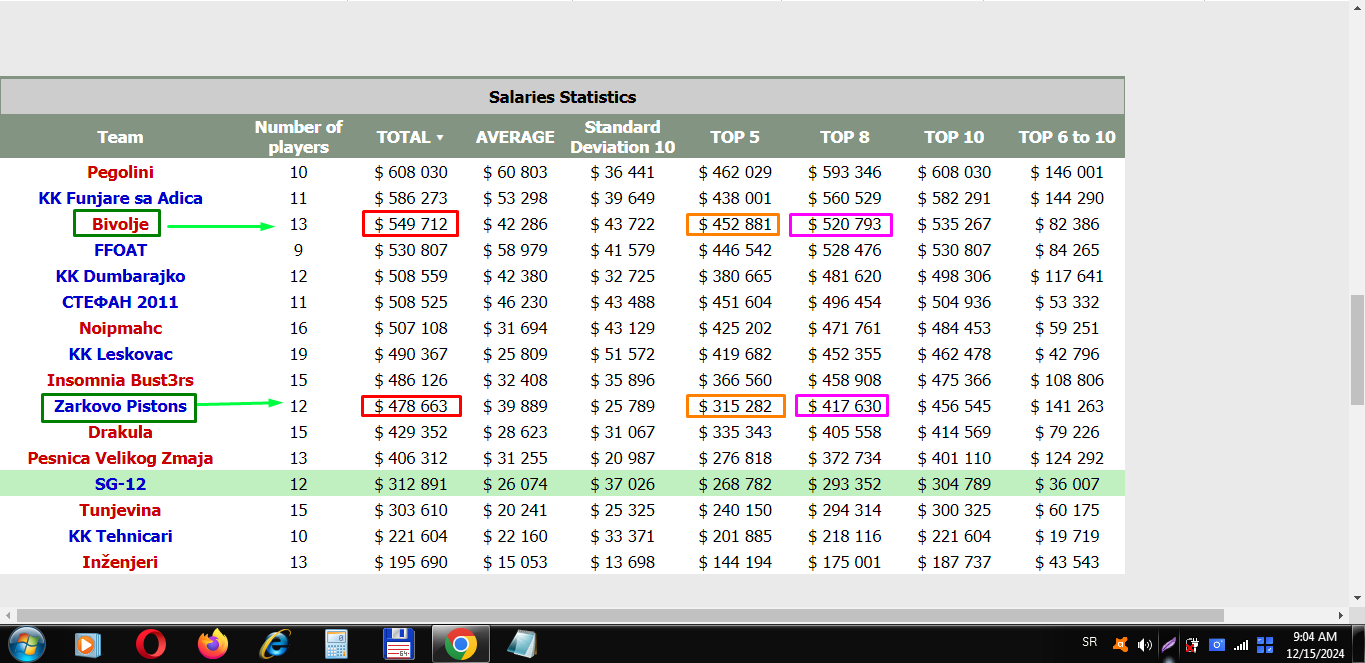The height and width of the screenshot is (663, 1365).
Task: Click the standard deviation value $ 51 572
Action: [622, 354]
